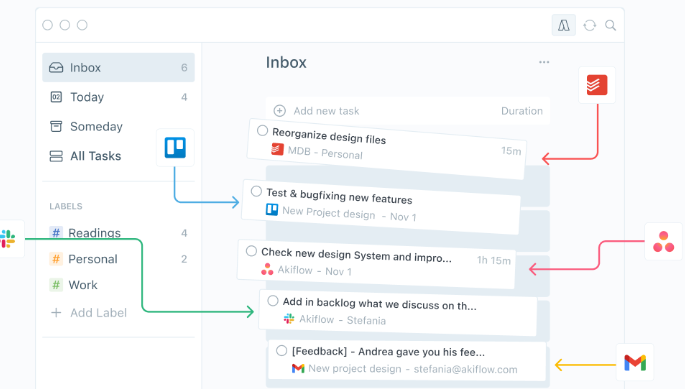The width and height of the screenshot is (685, 389).
Task: Open the Inbox three-dot options menu
Action: point(544,62)
